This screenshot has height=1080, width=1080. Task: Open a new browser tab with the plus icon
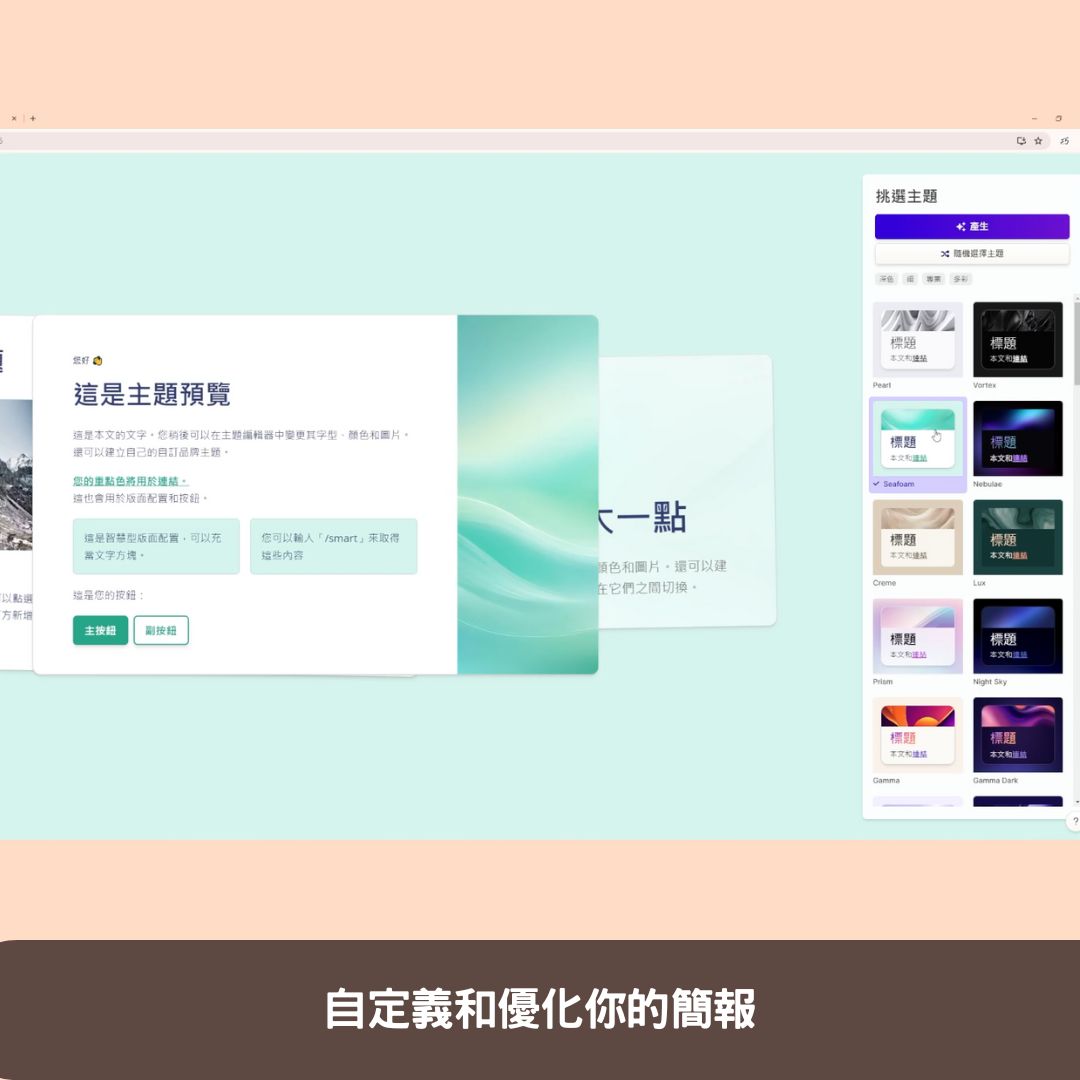click(x=33, y=117)
